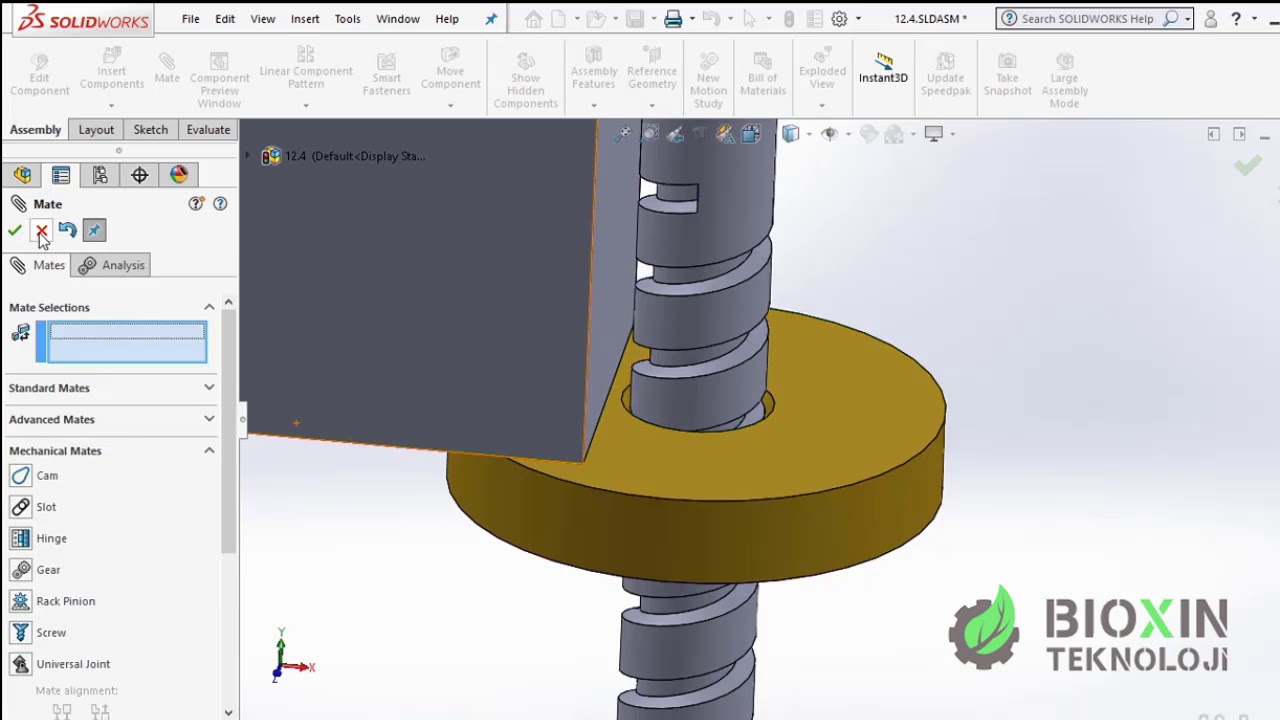Select the Gear mechanical mate

pos(36,570)
